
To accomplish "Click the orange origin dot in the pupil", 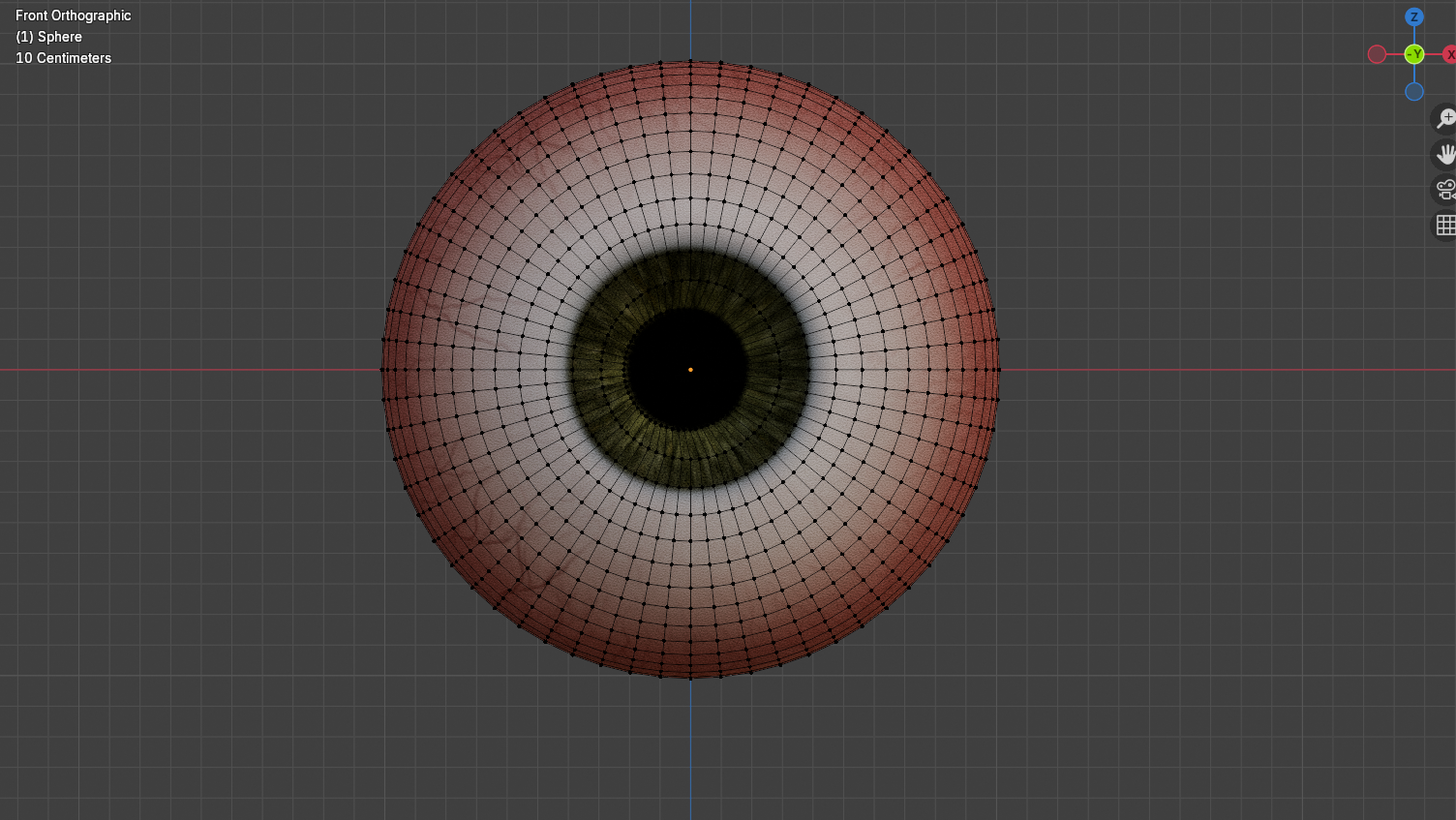I will click(x=690, y=370).
